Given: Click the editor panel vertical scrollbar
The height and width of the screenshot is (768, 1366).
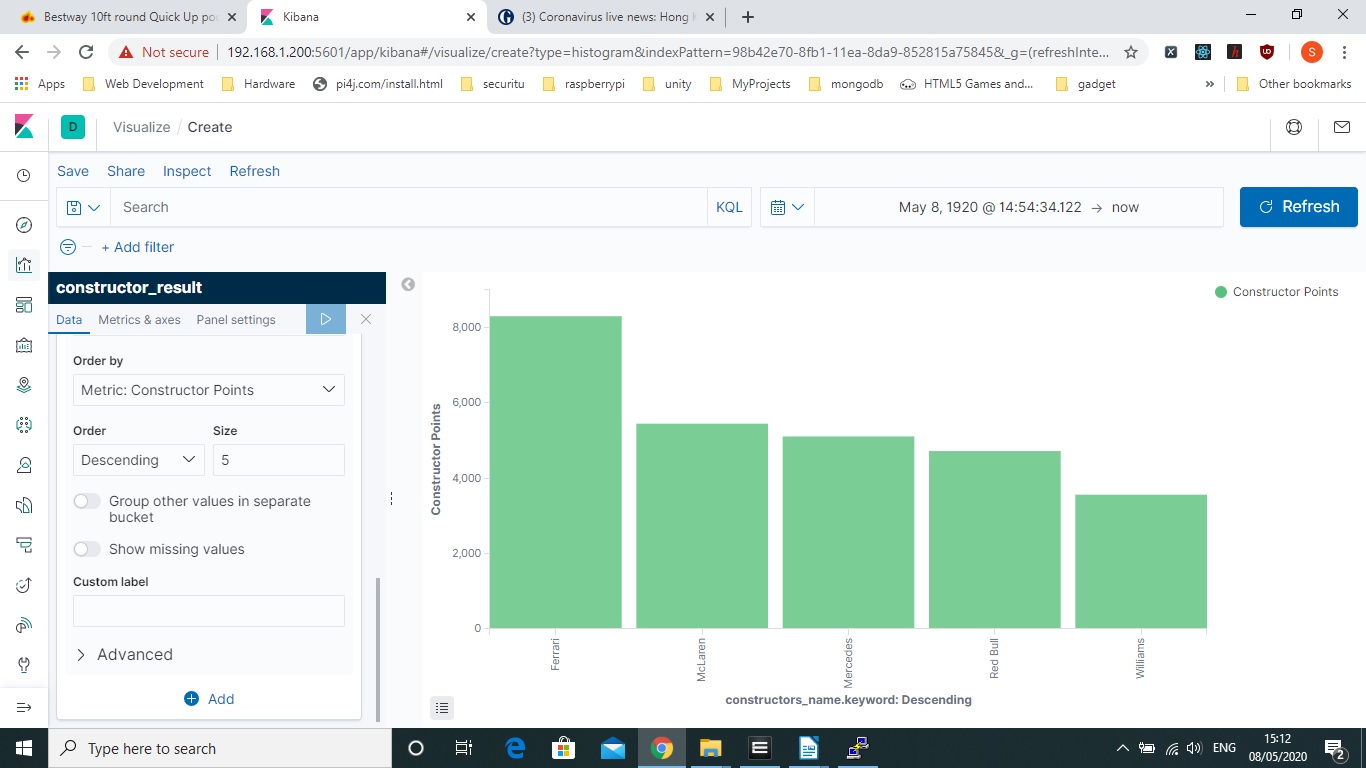Looking at the screenshot, I should pyautogui.click(x=377, y=648).
